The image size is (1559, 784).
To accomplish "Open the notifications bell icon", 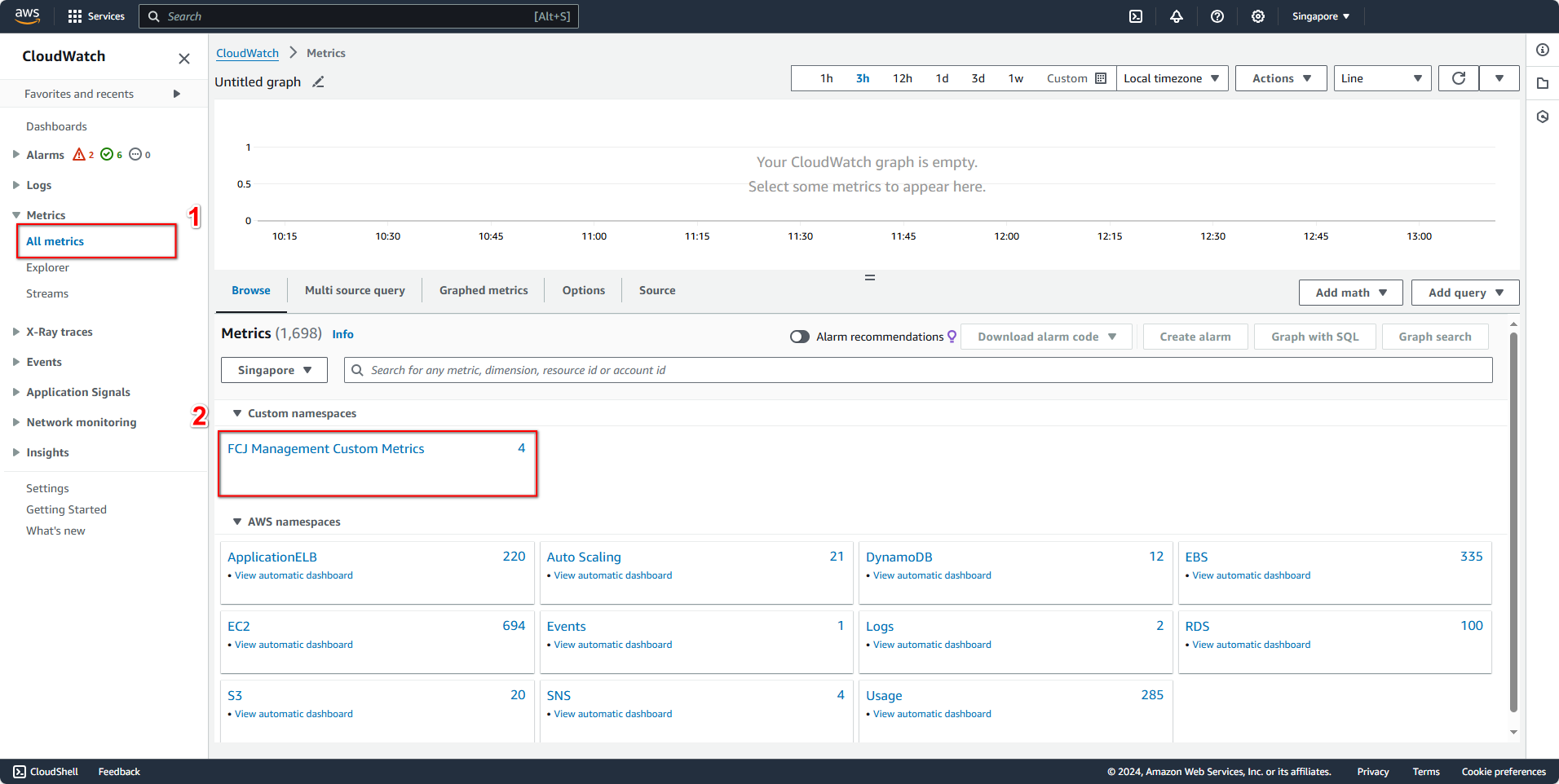I will (1176, 16).
